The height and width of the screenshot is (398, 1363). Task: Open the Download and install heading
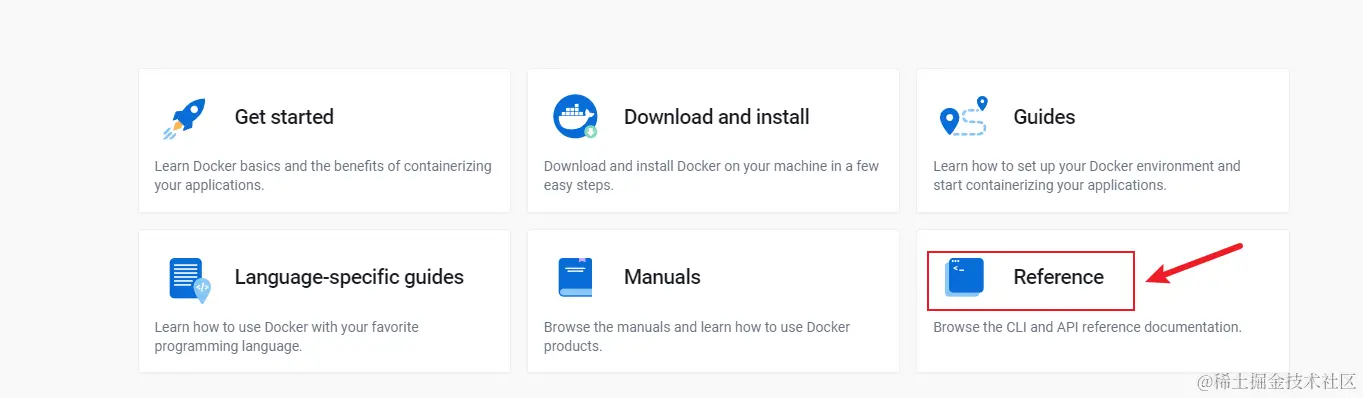(717, 117)
